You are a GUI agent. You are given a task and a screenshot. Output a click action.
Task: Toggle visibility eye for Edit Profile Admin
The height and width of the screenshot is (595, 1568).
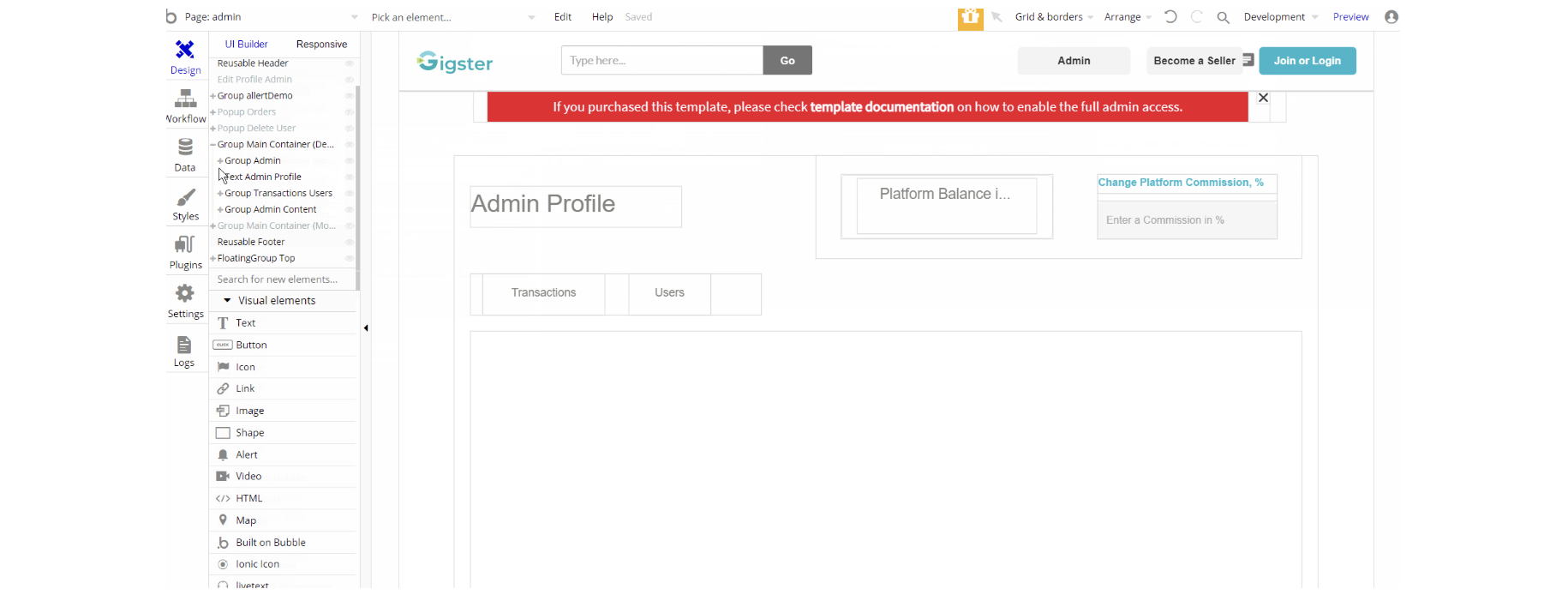349,80
